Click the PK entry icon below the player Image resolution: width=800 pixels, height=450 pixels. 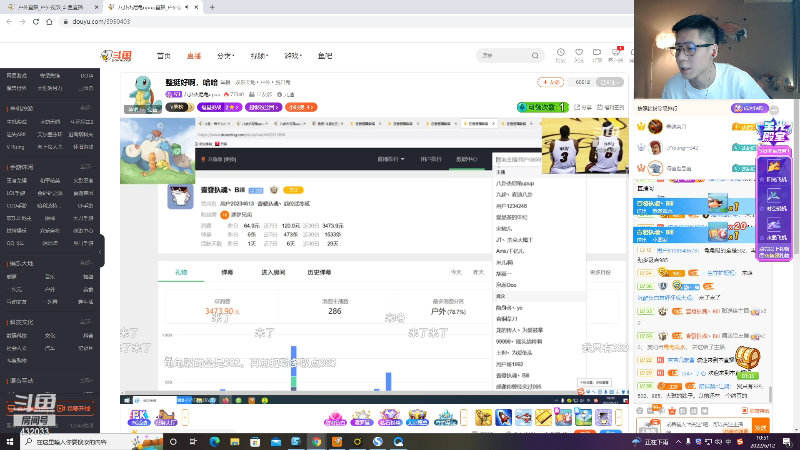click(139, 417)
